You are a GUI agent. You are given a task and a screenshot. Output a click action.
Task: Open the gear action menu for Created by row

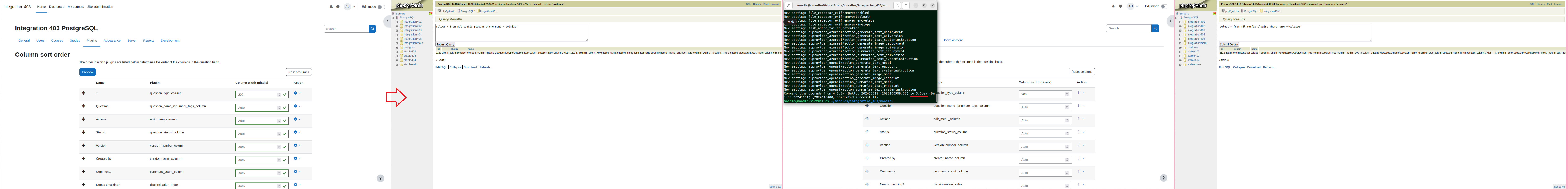297,159
